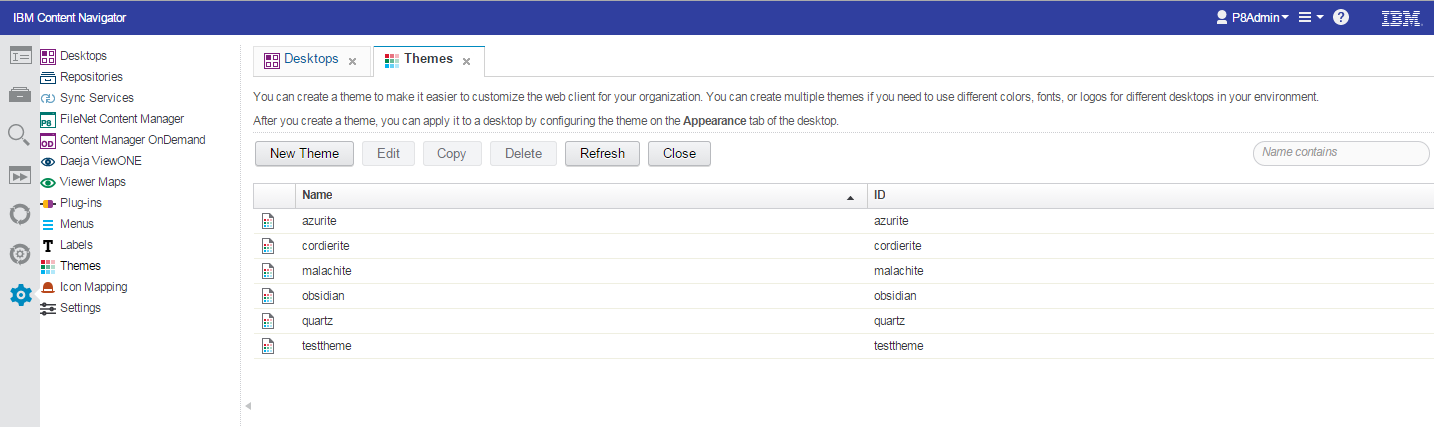Click the malachite row theme icon
Screen dimensions: 1434x427
point(268,270)
